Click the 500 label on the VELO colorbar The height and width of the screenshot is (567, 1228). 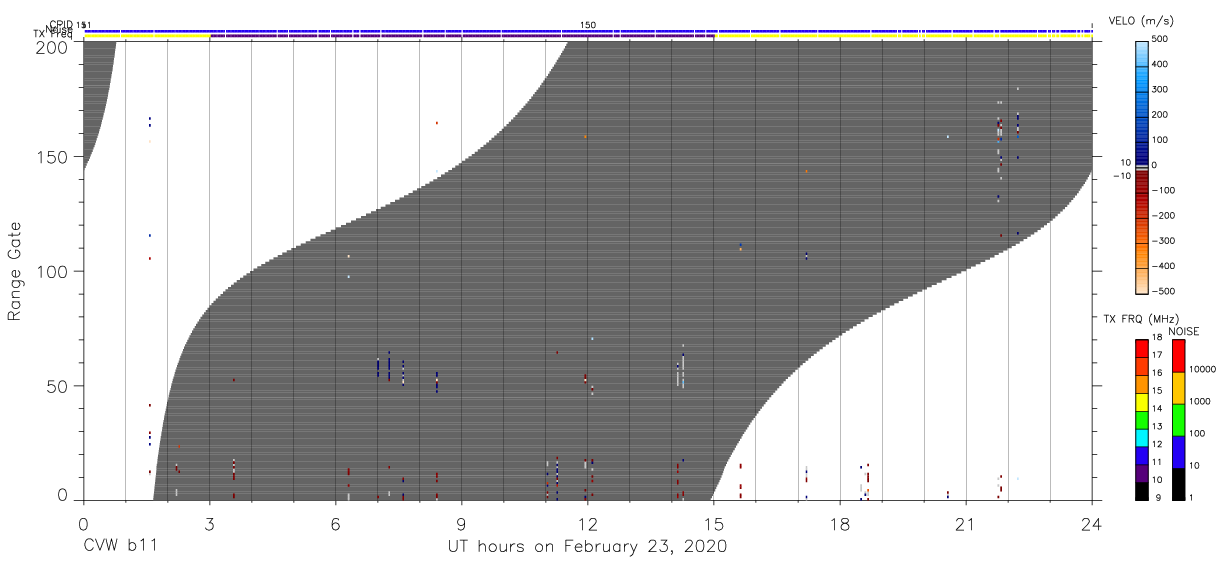(x=1162, y=39)
